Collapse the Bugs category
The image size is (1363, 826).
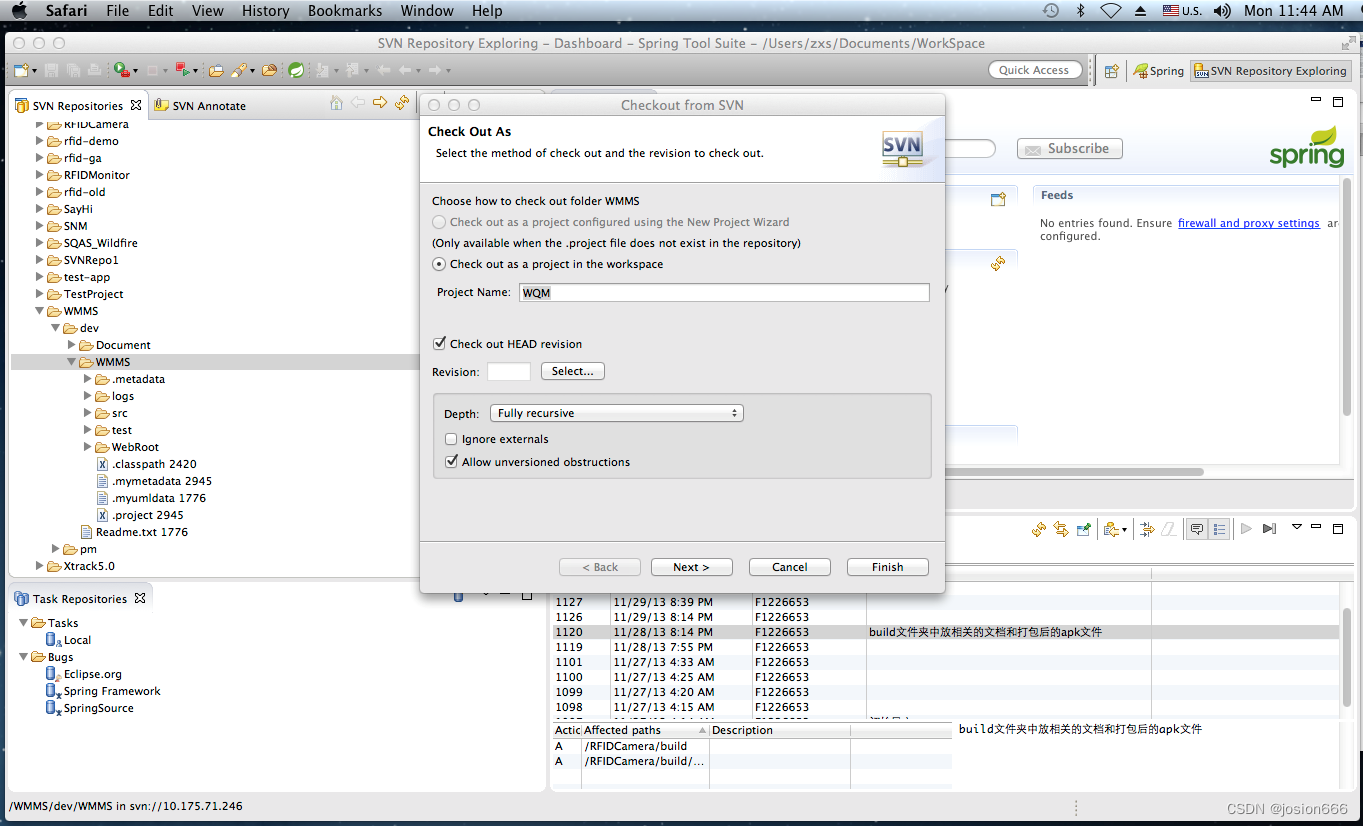(24, 657)
